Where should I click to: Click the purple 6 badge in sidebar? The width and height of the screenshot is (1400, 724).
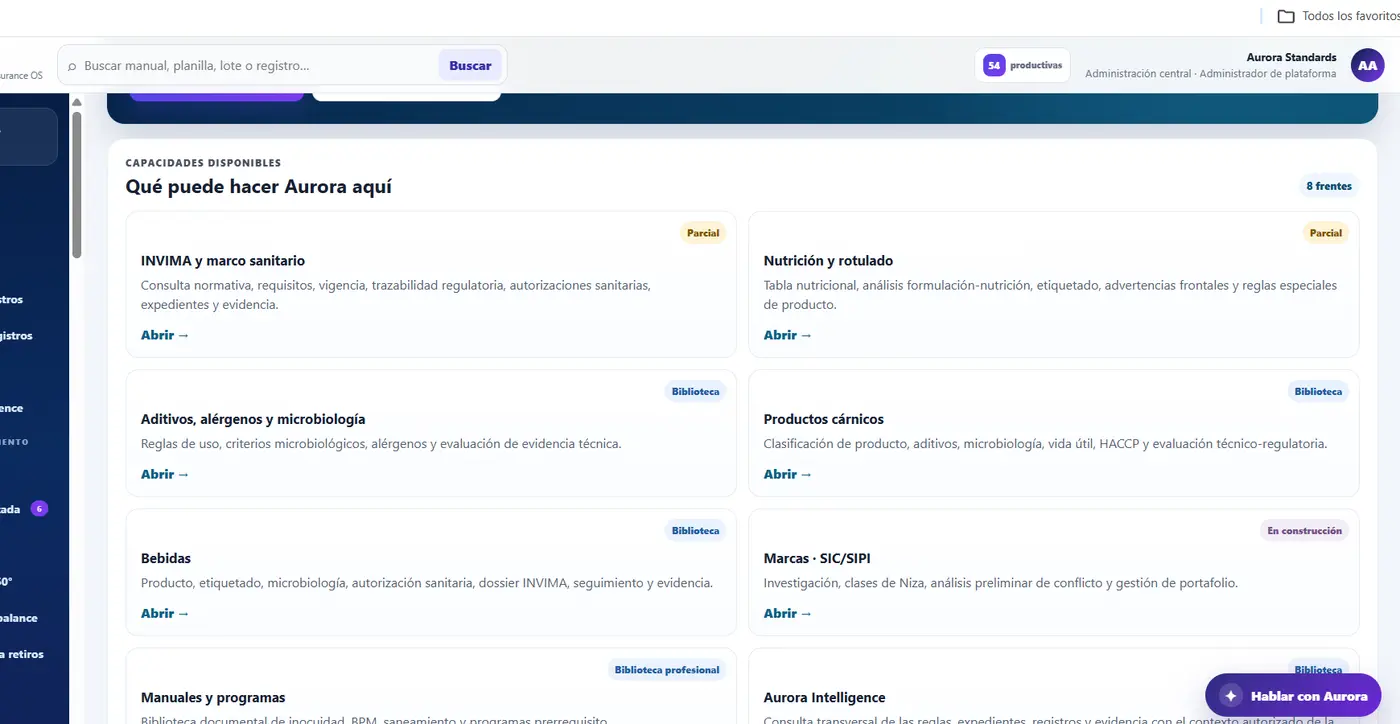[39, 508]
